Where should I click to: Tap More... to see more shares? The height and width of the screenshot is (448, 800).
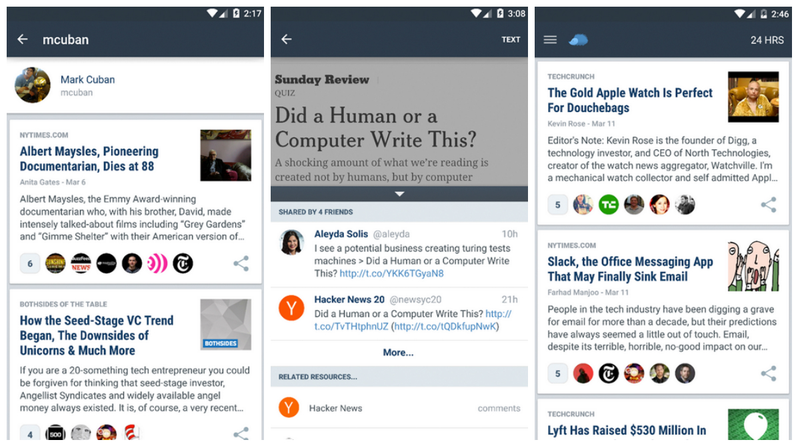[398, 353]
